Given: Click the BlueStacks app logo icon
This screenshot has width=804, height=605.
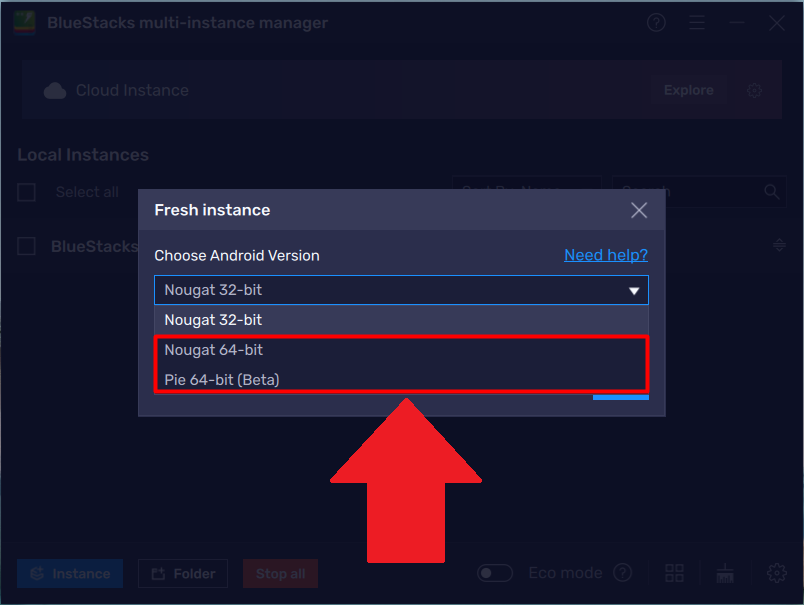Looking at the screenshot, I should tap(24, 23).
